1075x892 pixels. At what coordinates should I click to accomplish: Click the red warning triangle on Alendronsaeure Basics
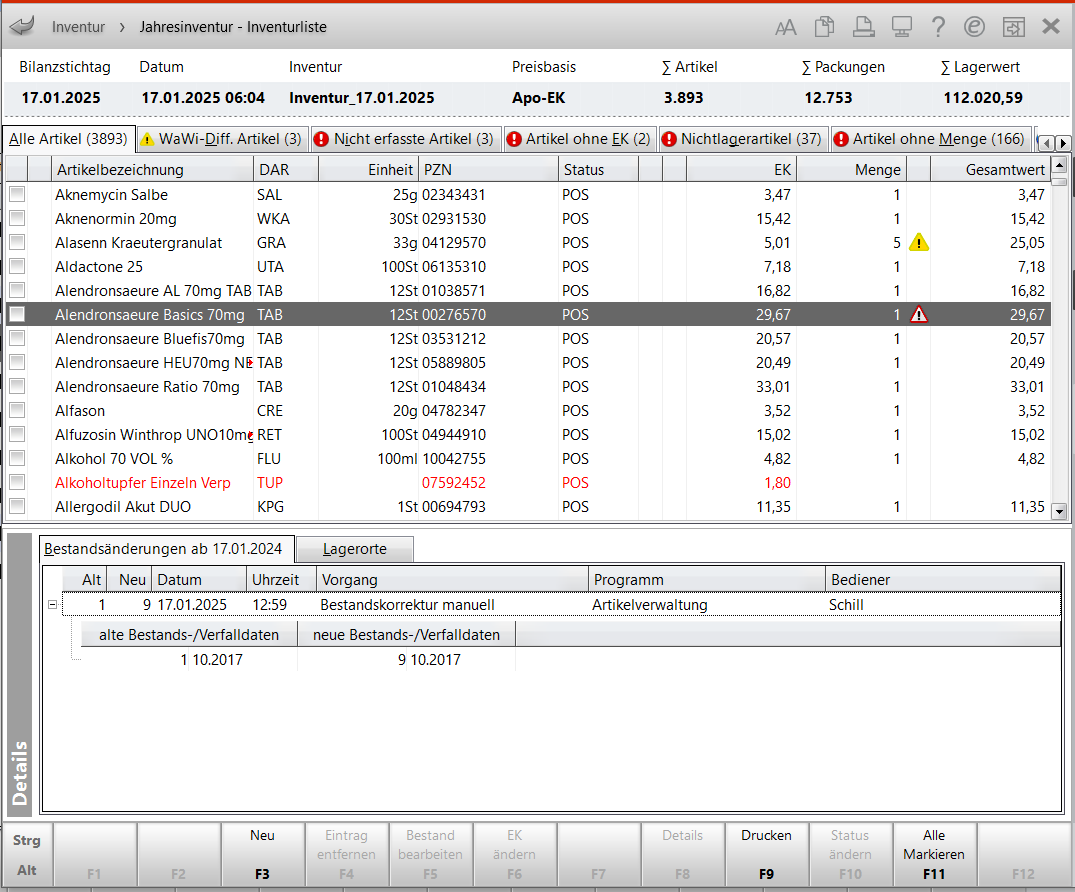click(918, 315)
